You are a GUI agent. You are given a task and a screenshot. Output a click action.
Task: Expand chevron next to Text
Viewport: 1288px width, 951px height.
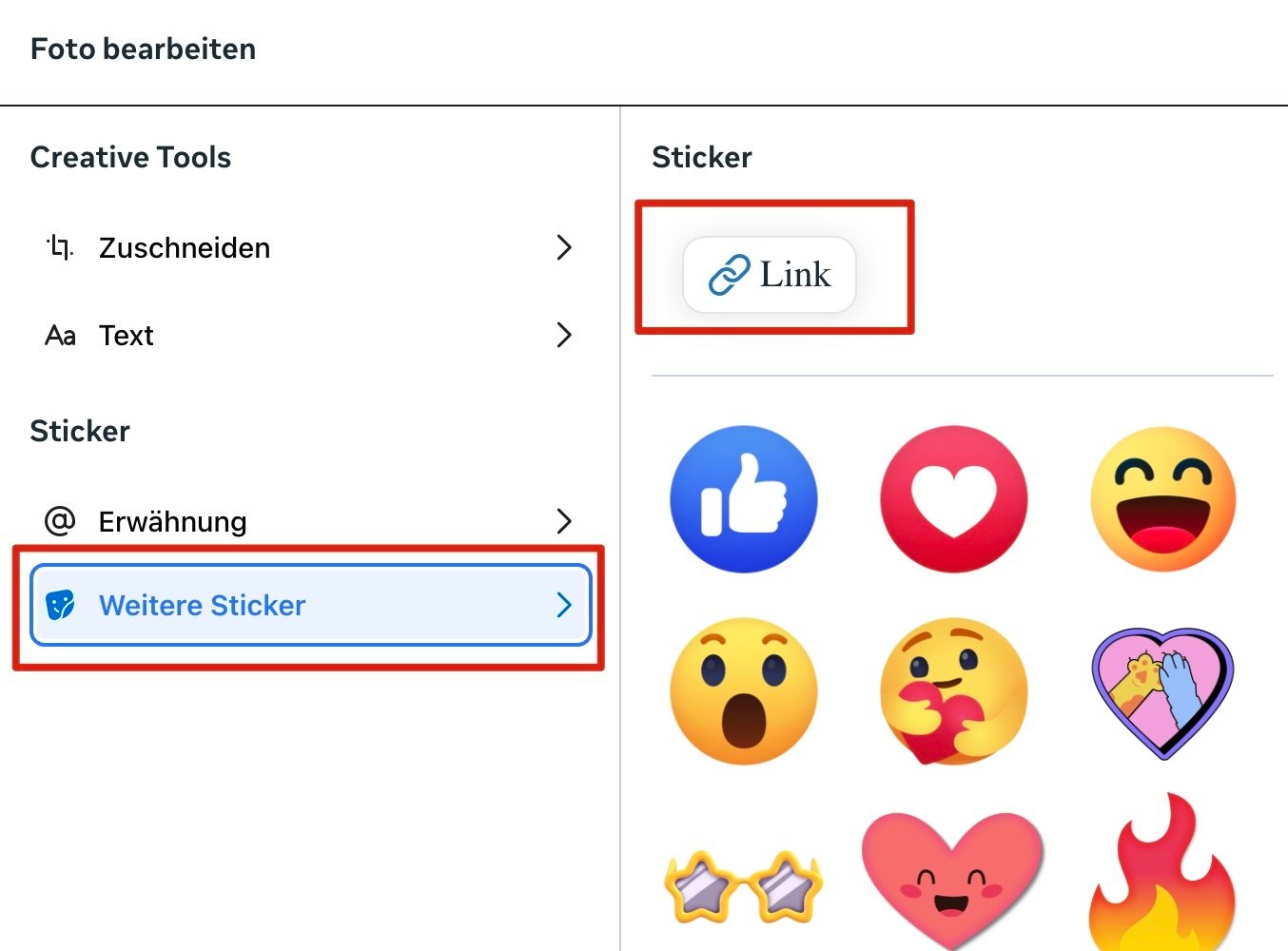click(564, 336)
